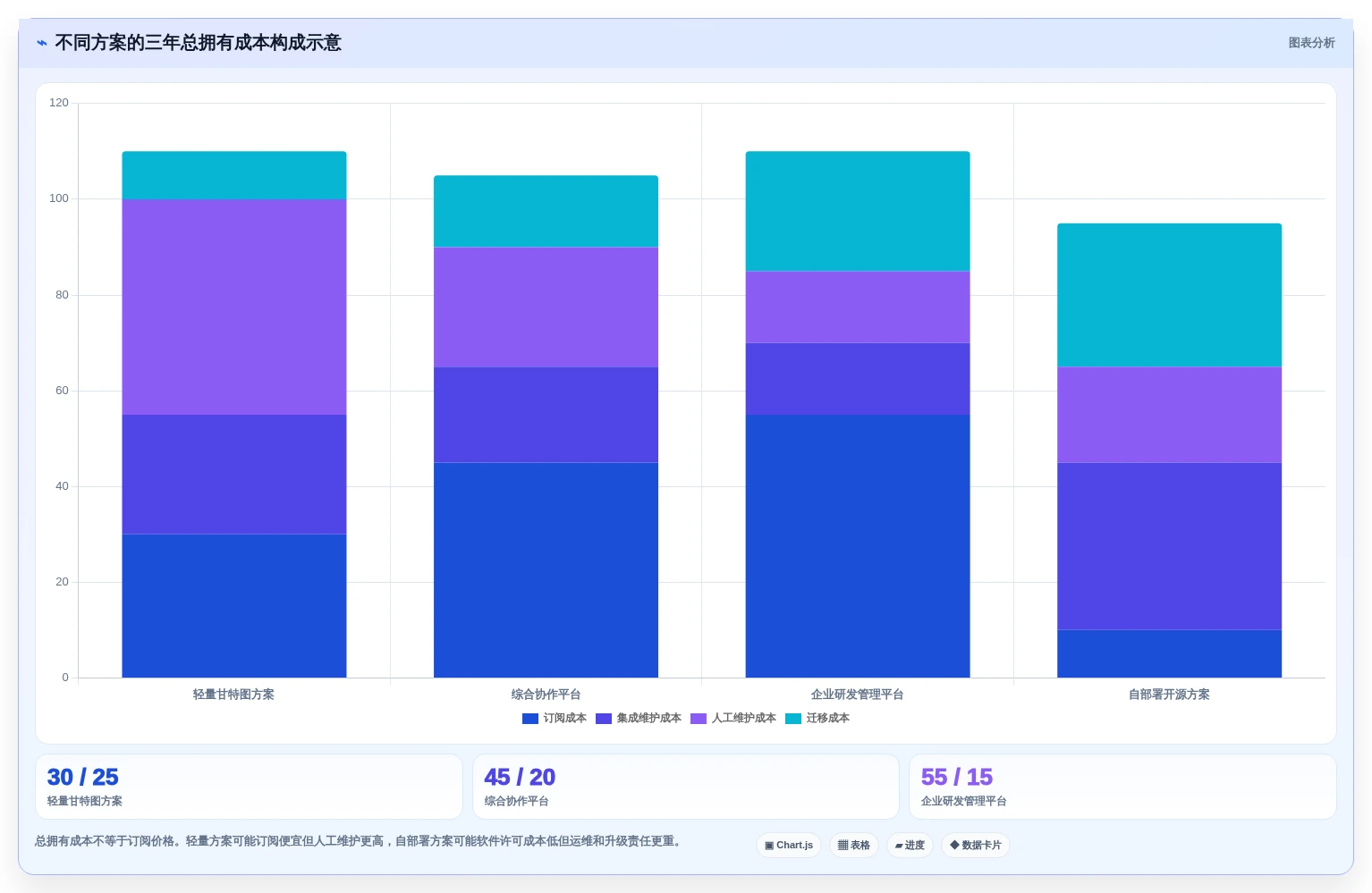Select the 数据卡片 tag
Image resolution: width=1372 pixels, height=893 pixels.
(x=976, y=846)
